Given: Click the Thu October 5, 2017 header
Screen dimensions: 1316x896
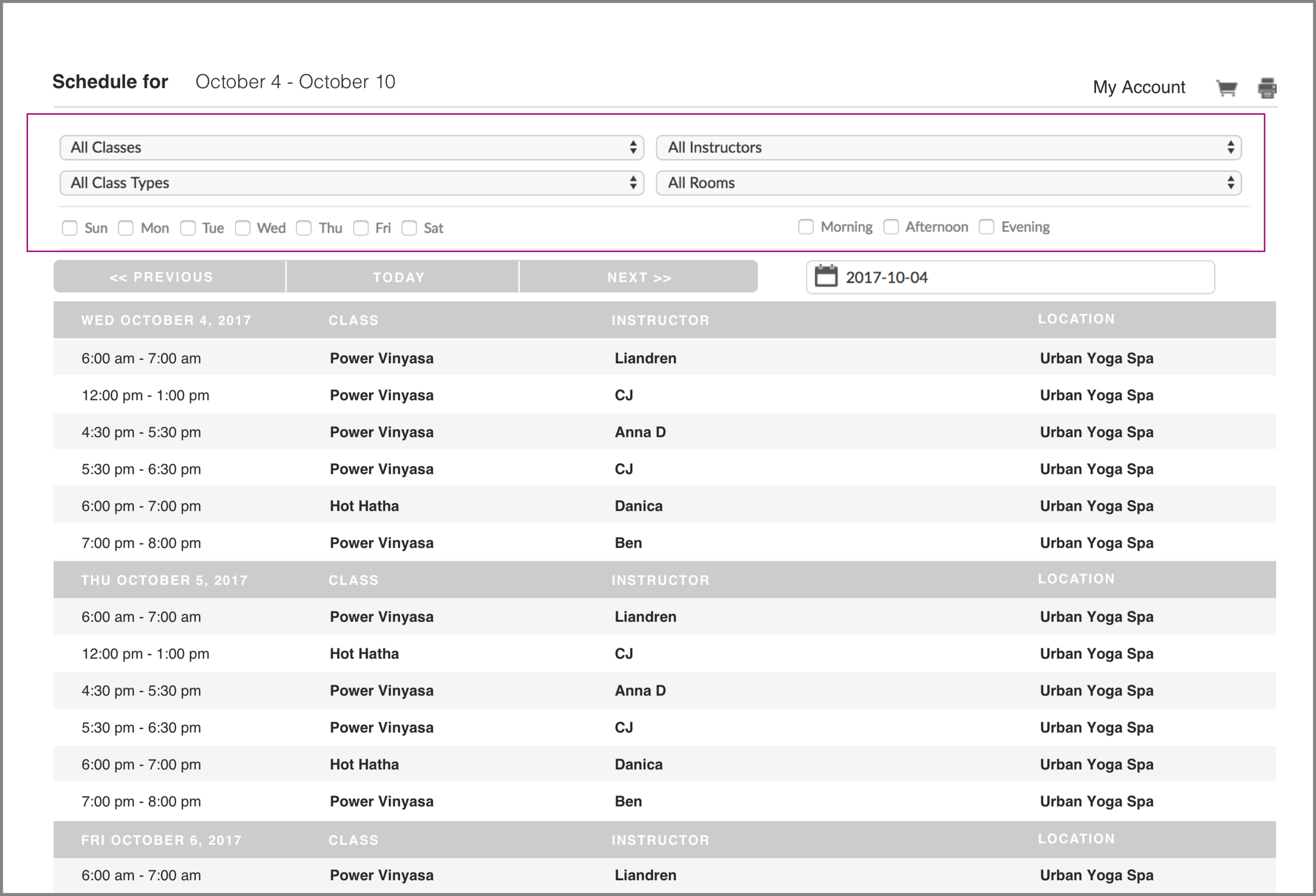Looking at the screenshot, I should click(164, 580).
